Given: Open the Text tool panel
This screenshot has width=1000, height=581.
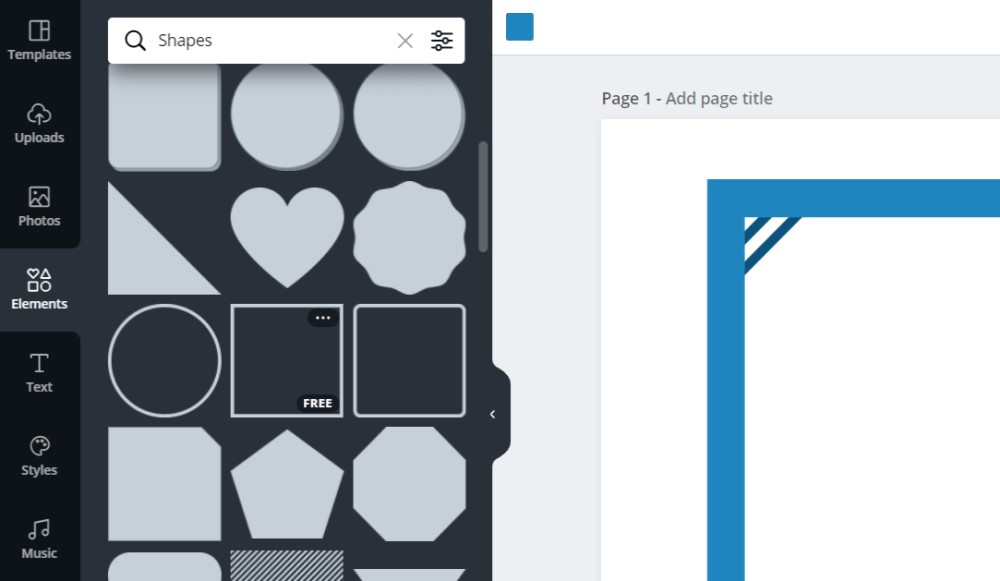Looking at the screenshot, I should tap(39, 373).
